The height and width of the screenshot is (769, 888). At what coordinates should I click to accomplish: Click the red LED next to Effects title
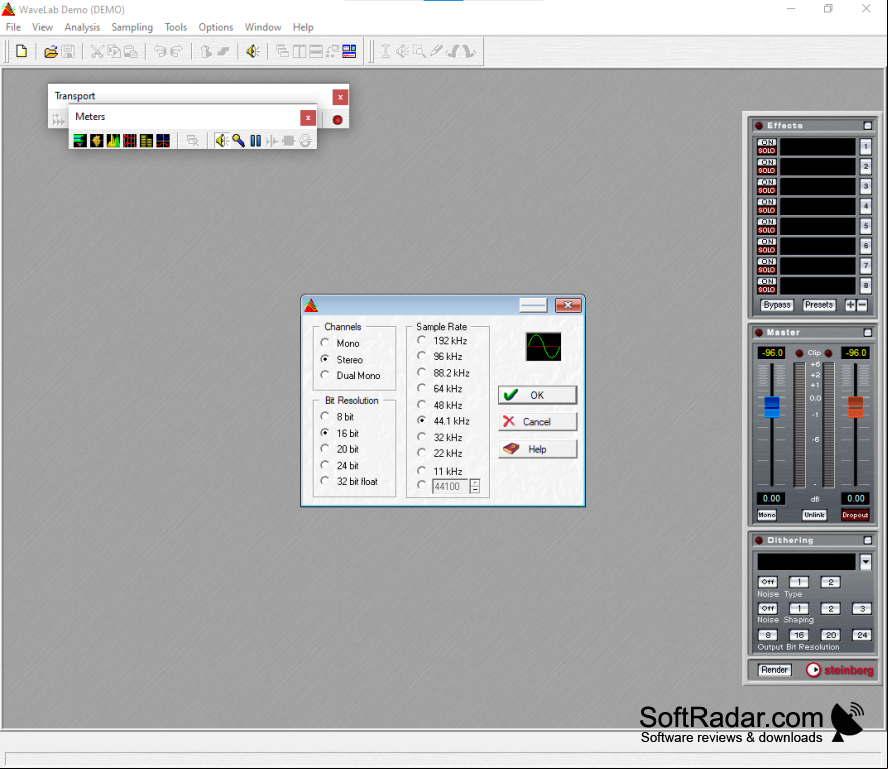(x=759, y=126)
